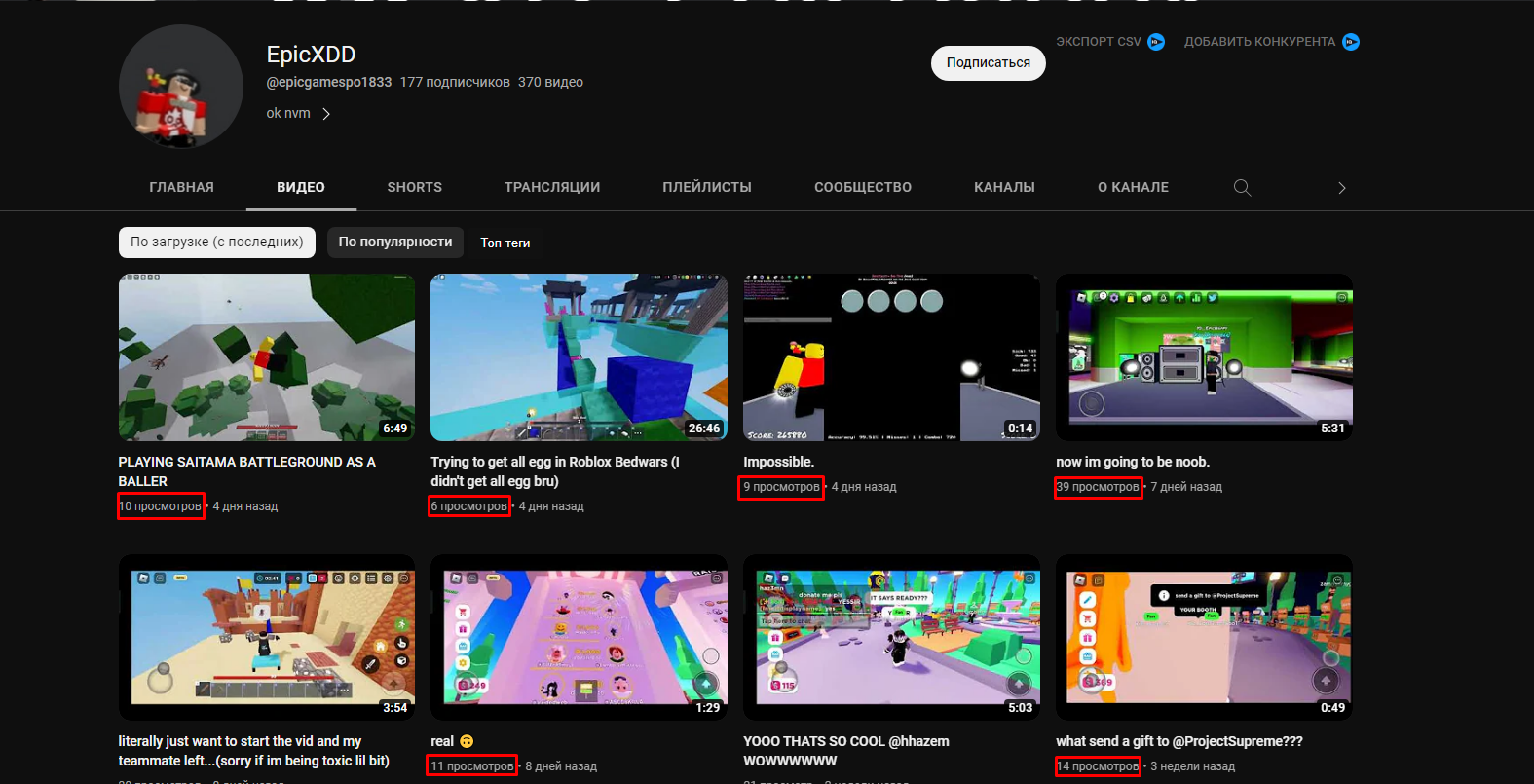The width and height of the screenshot is (1534, 784).
Task: Select the Топ теги filter
Action: [505, 243]
